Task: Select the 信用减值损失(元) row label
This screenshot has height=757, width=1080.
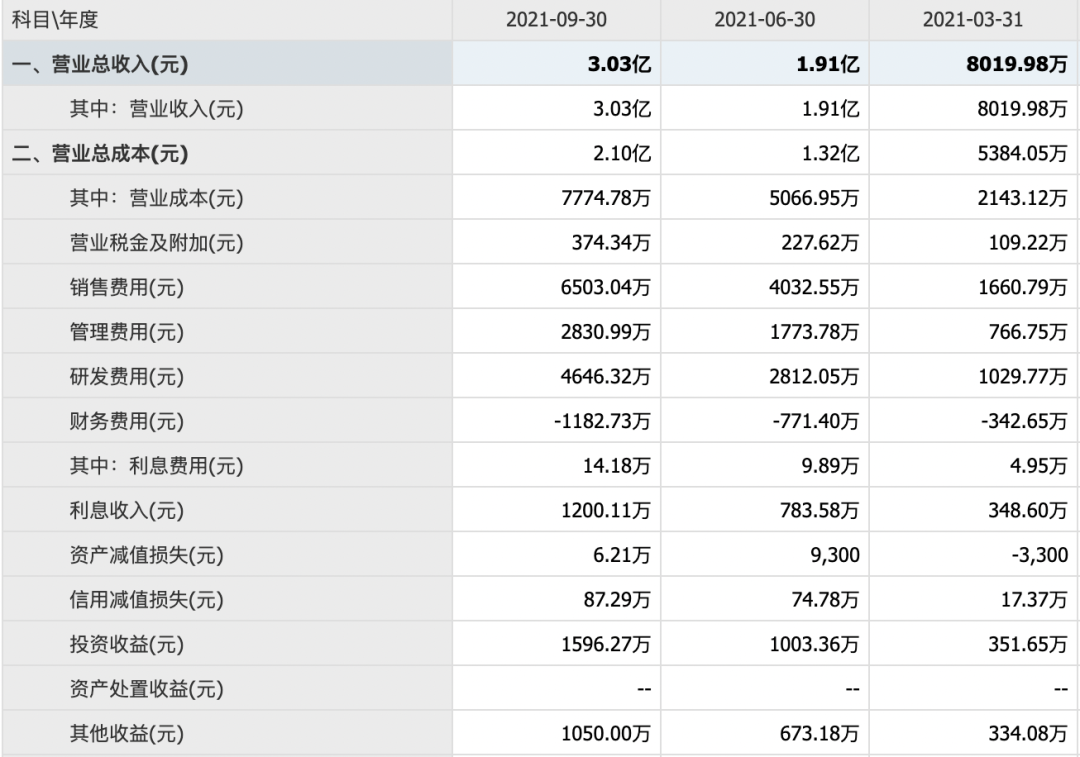Action: click(147, 599)
